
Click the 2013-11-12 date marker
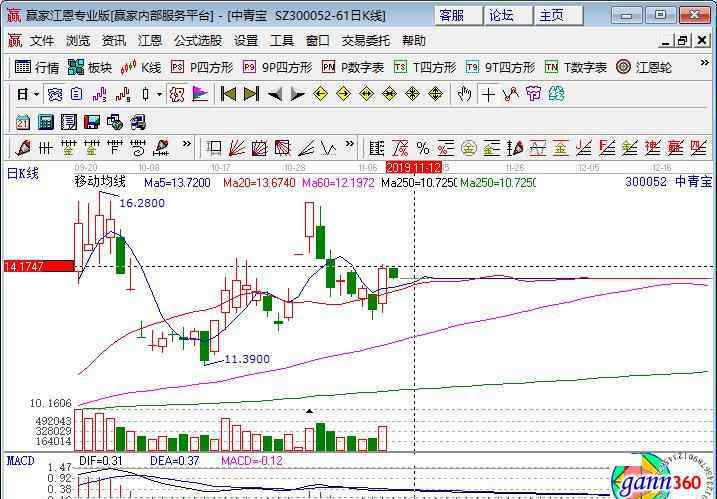pyautogui.click(x=414, y=167)
